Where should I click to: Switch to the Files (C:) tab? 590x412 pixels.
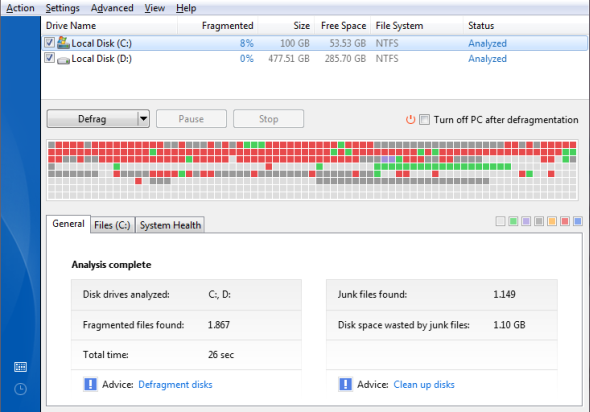coord(112,225)
